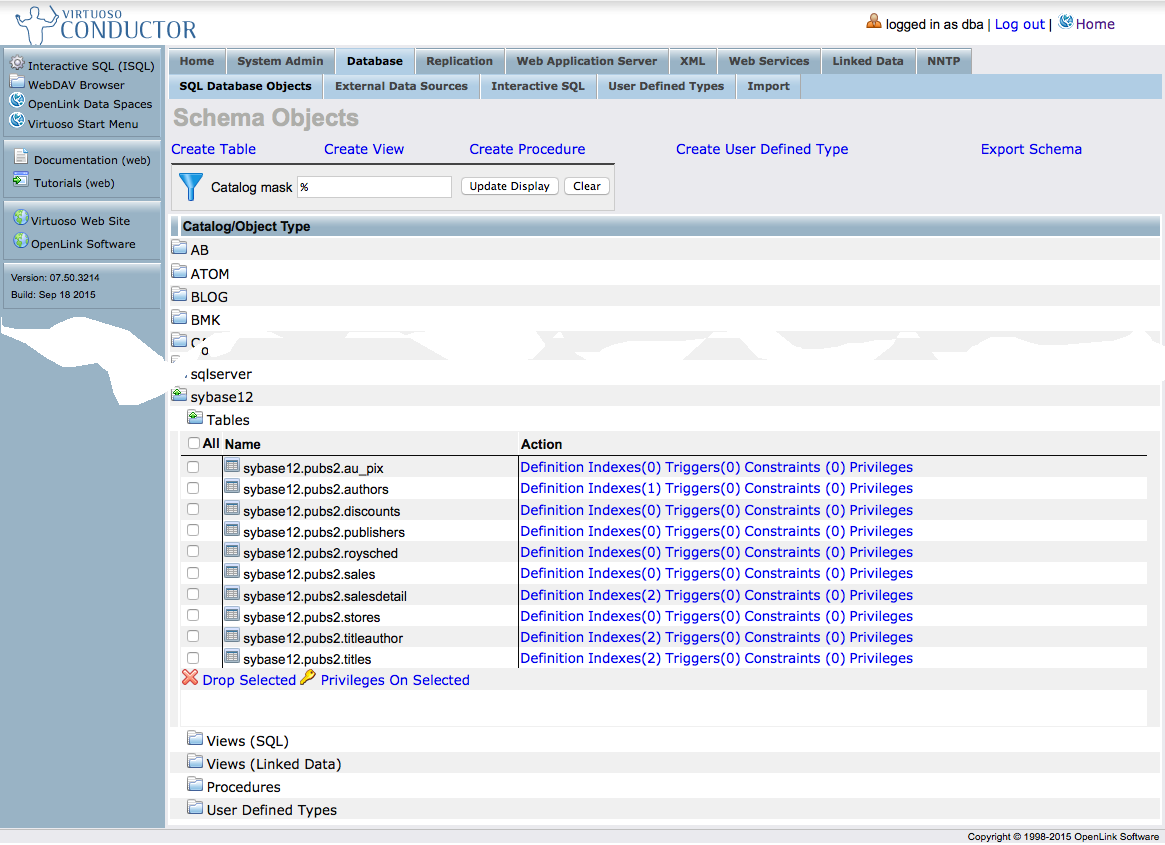Collapse the sybase12 catalog folder
Screen dimensions: 1165x845
pos(179,394)
